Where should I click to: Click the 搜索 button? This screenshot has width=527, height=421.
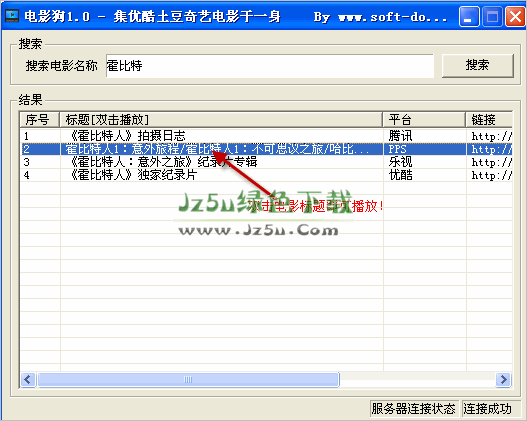tap(478, 65)
